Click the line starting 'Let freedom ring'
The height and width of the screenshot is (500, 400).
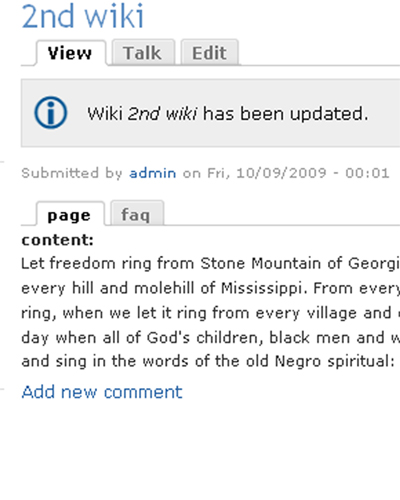pos(211,263)
